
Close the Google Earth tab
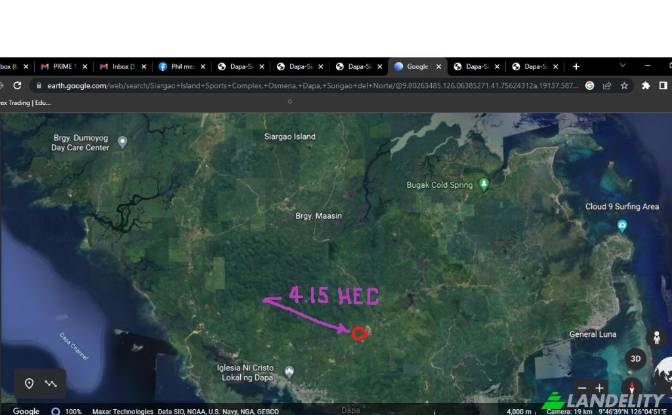(438, 66)
